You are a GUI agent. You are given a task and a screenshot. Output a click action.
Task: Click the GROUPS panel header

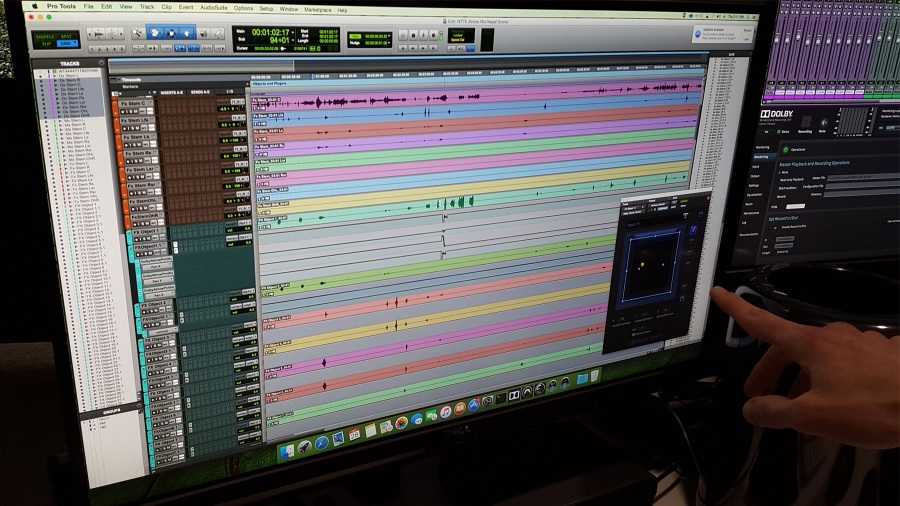click(x=111, y=410)
